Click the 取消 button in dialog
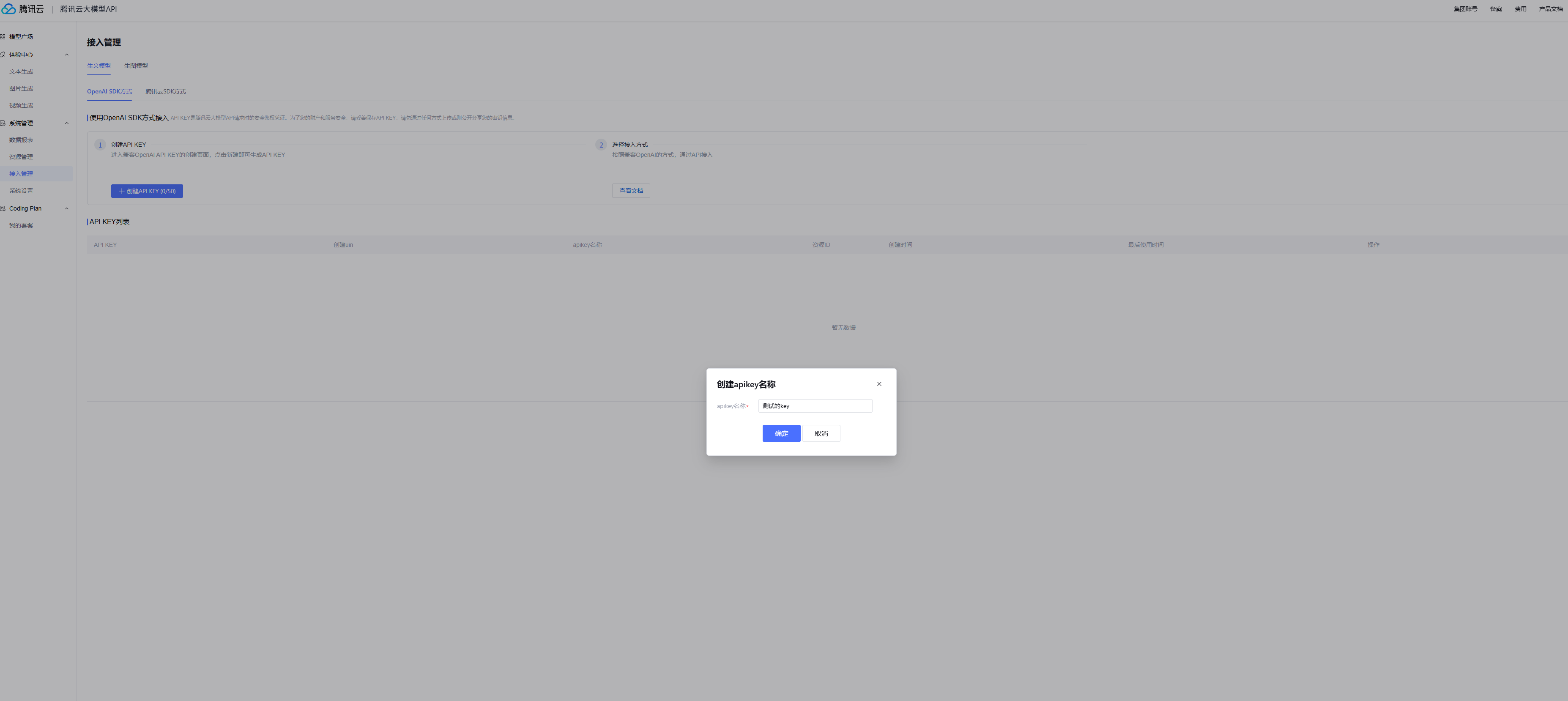This screenshot has width=1568, height=701. pyautogui.click(x=821, y=434)
